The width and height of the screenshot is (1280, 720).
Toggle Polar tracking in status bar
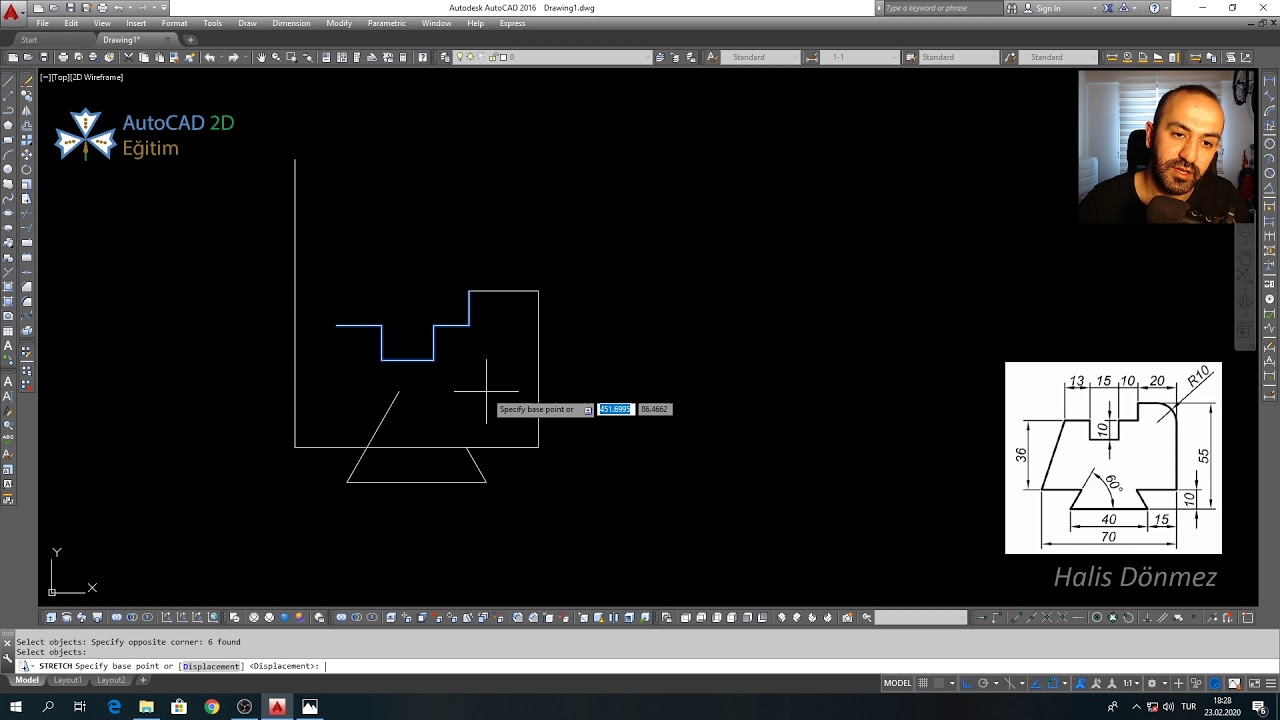pos(983,683)
